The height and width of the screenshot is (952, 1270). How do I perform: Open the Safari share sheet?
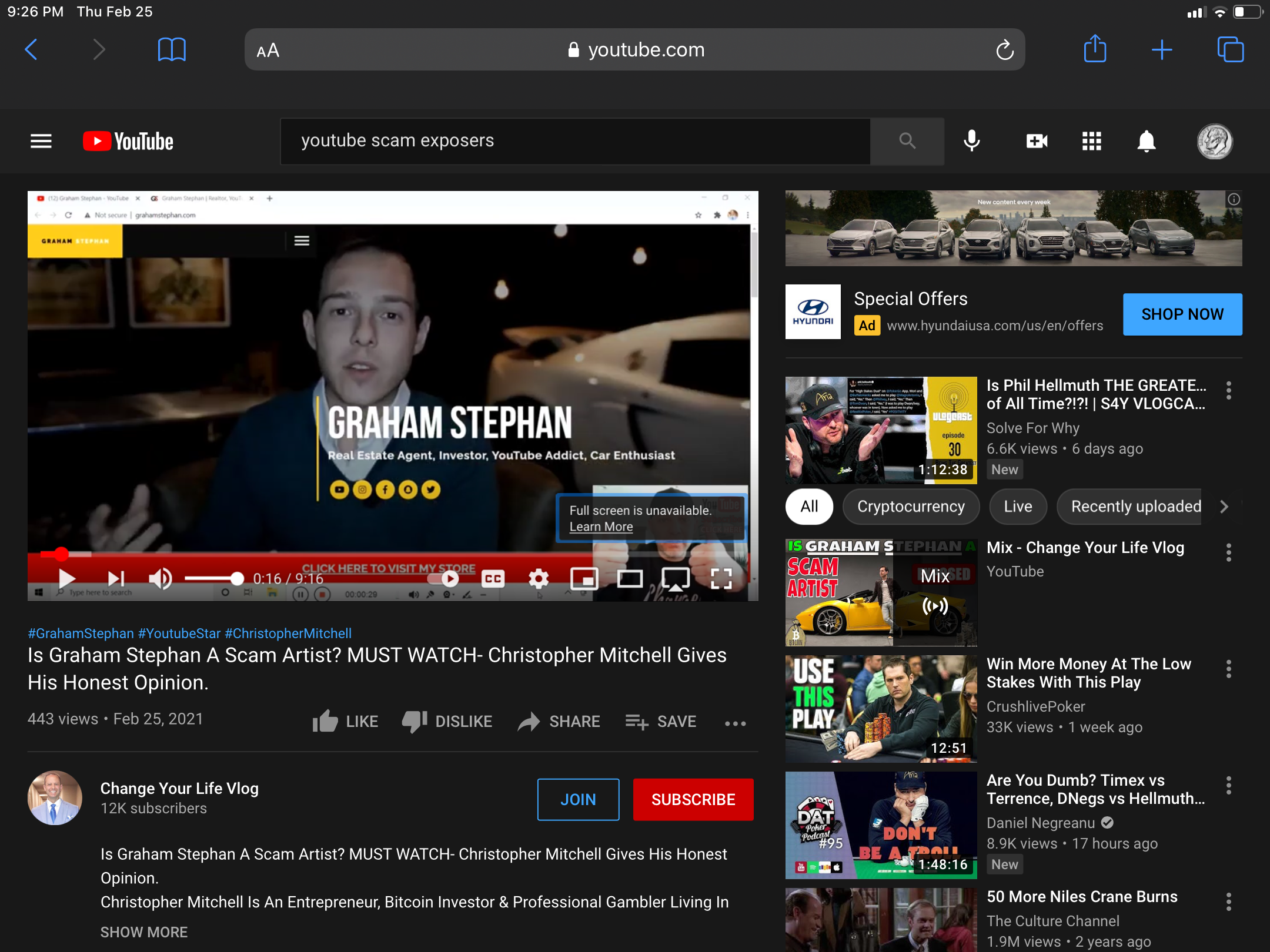[1095, 49]
